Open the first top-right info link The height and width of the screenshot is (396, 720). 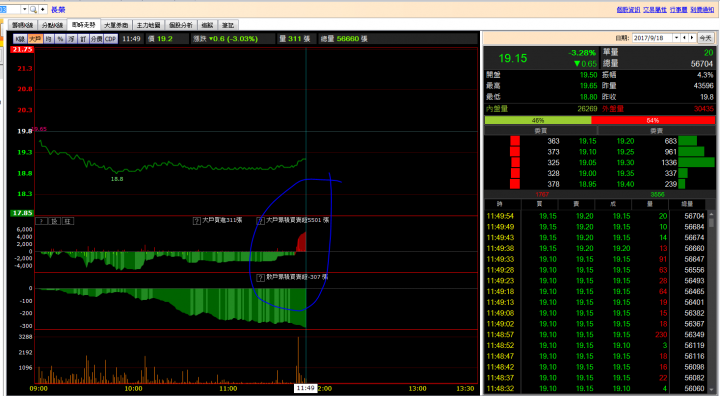(x=628, y=10)
